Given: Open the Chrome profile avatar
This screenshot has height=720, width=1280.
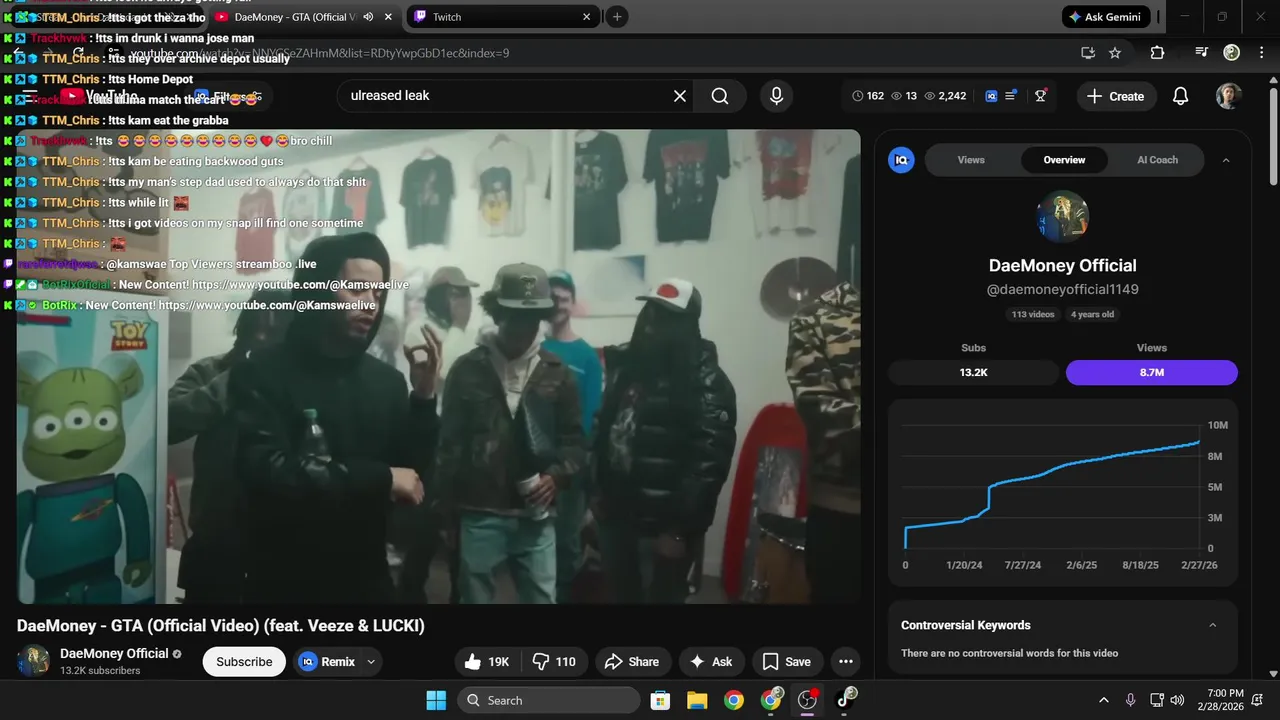Looking at the screenshot, I should point(1232,52).
